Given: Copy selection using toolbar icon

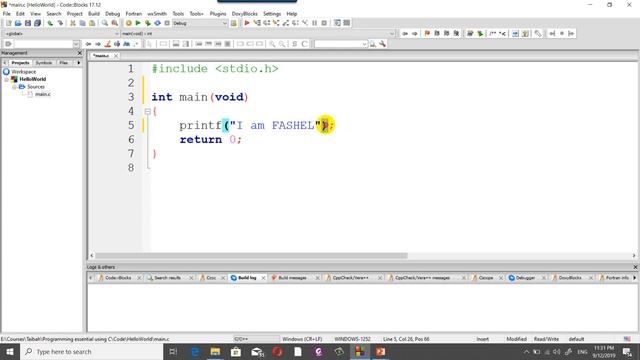Looking at the screenshot, I should [82, 23].
